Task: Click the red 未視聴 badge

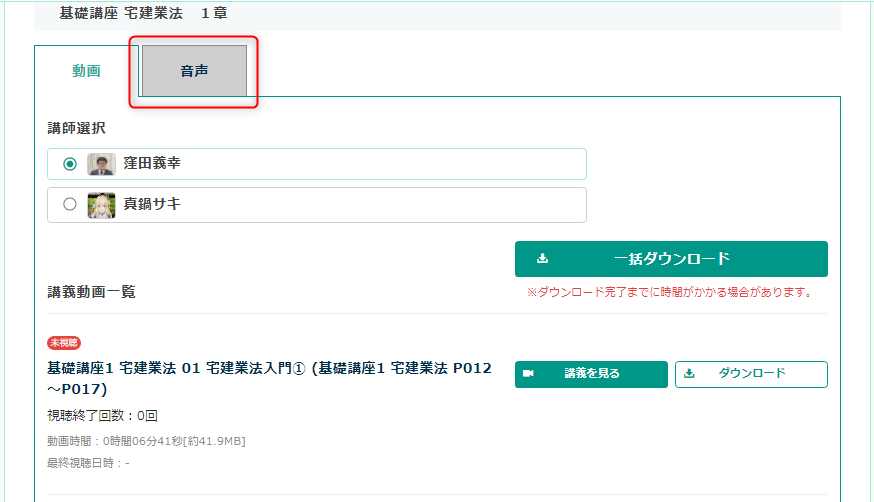Action: point(63,343)
